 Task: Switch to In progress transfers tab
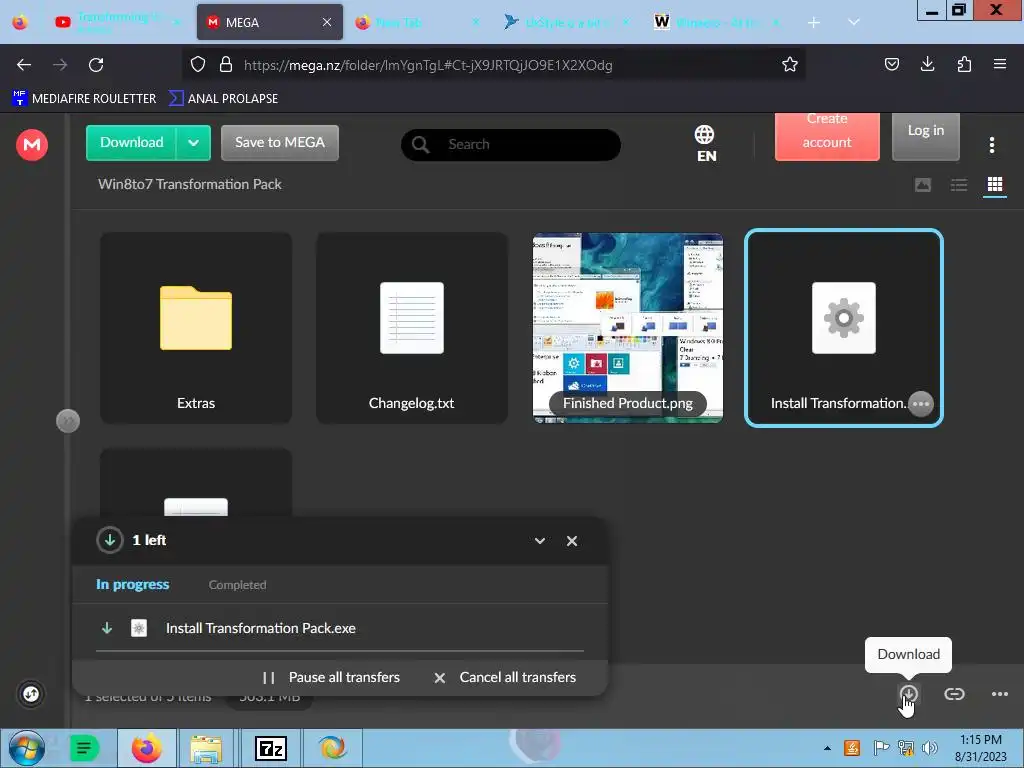pyautogui.click(x=133, y=584)
